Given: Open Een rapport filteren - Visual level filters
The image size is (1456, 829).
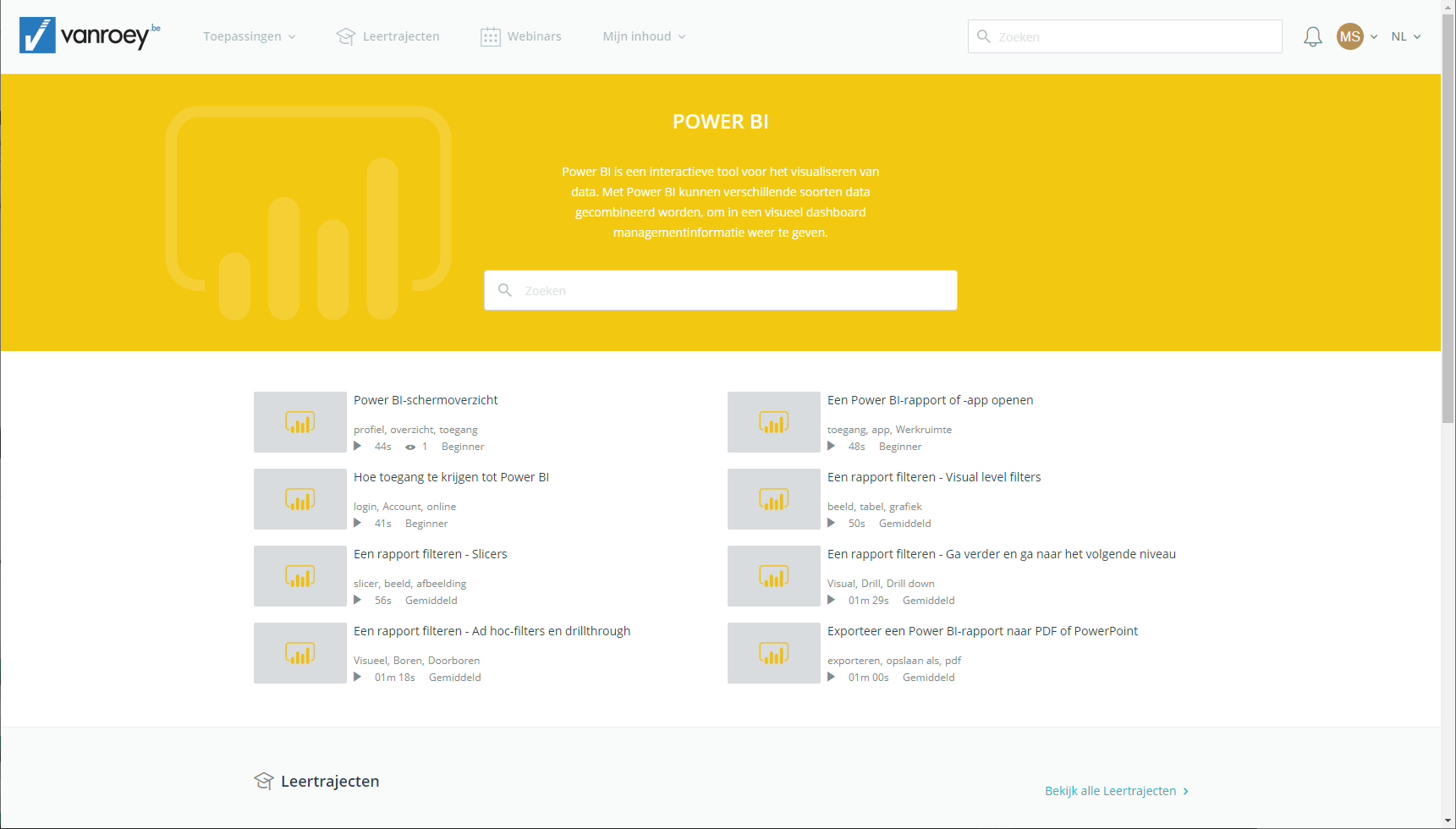Looking at the screenshot, I should coord(934,477).
